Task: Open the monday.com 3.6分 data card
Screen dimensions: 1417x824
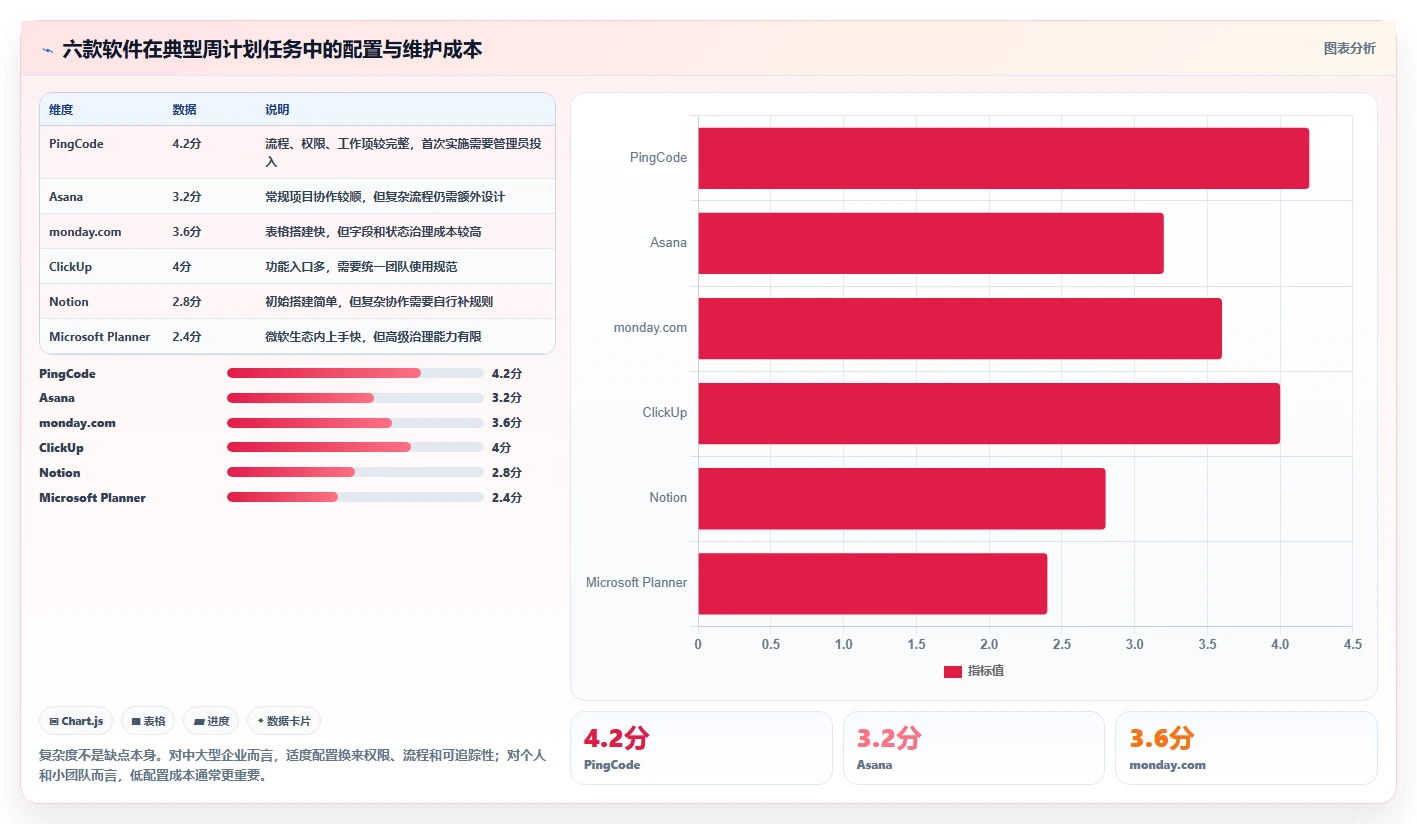Action: coord(1246,748)
